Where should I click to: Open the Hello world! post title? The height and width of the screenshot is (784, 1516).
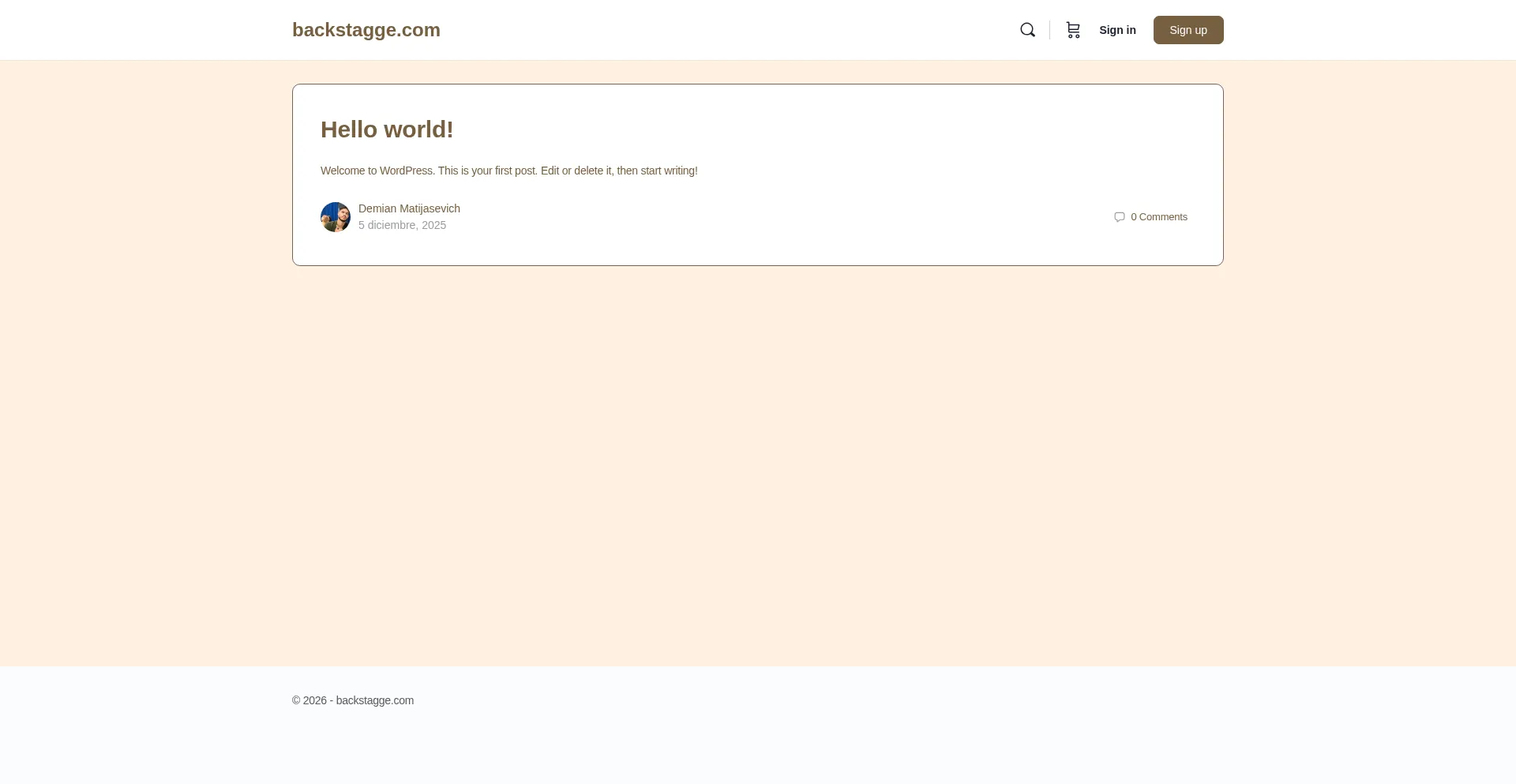[387, 129]
